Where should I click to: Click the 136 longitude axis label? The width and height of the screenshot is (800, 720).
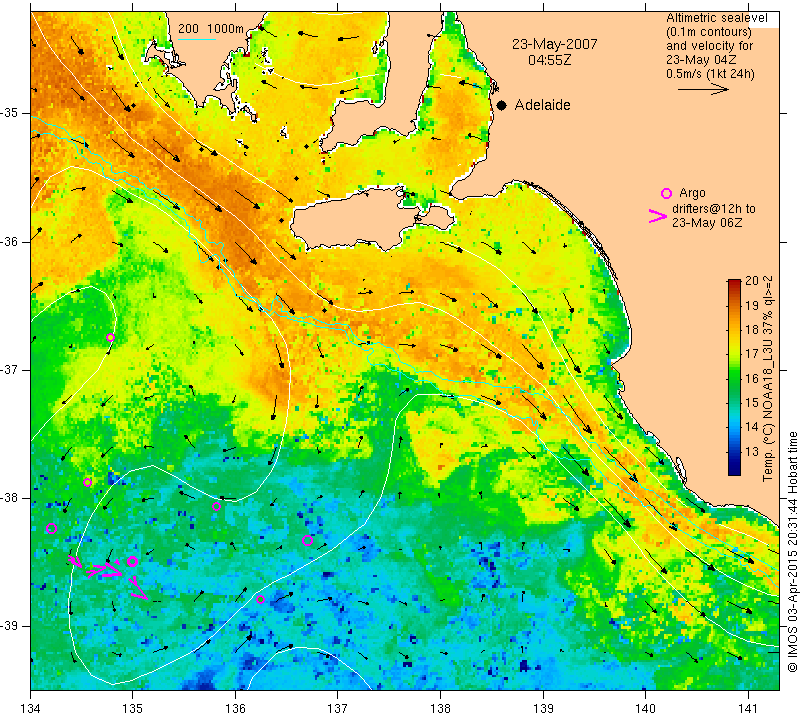coord(235,708)
